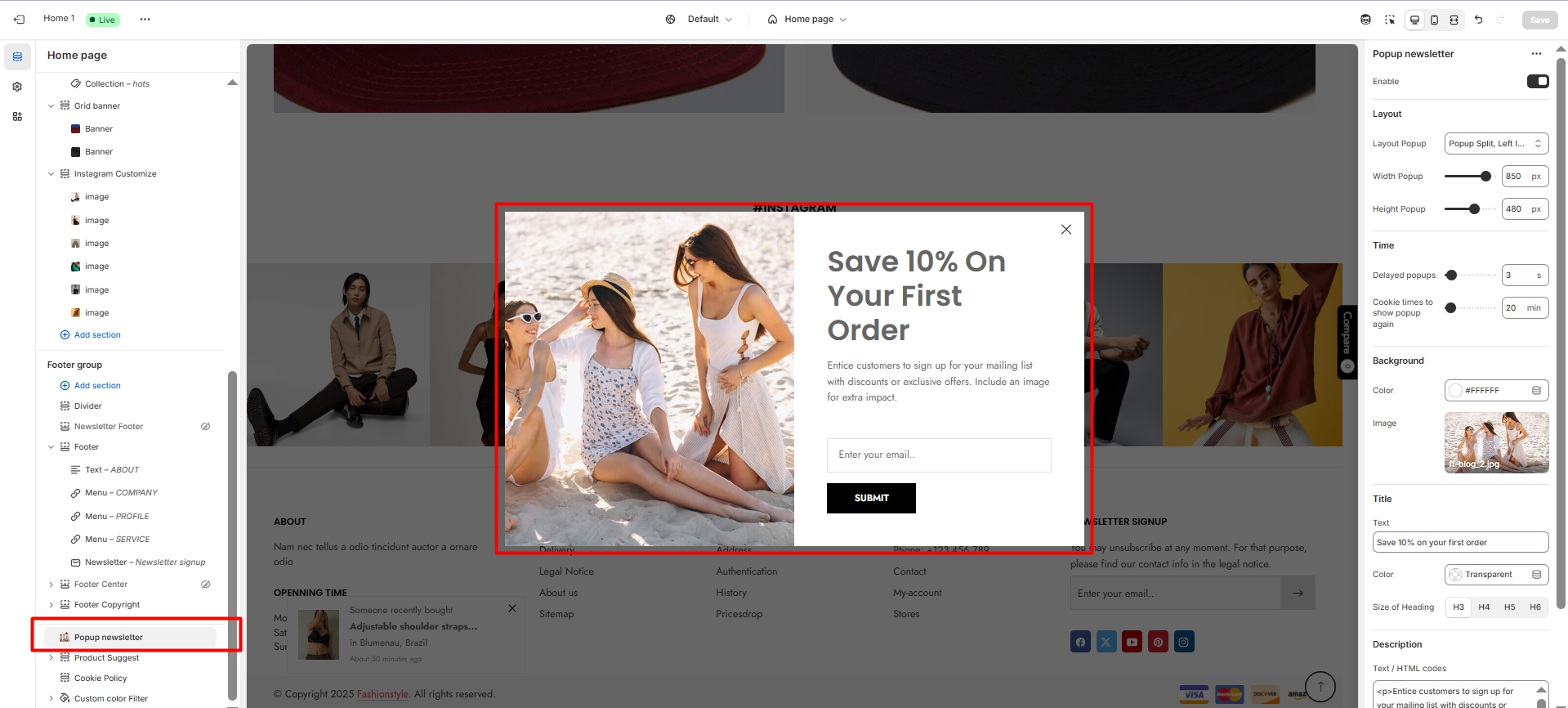Expand the Footer Copyright section

point(51,605)
